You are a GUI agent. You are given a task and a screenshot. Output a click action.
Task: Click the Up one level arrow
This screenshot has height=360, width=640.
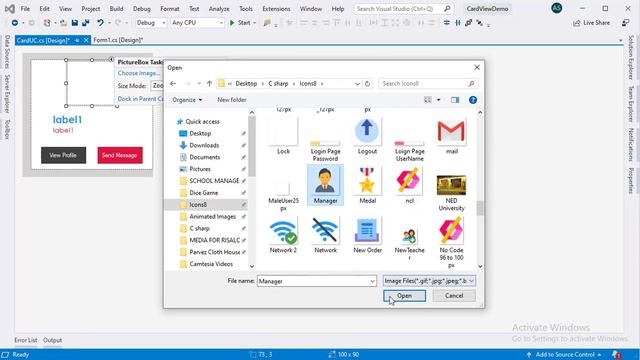click(x=209, y=84)
